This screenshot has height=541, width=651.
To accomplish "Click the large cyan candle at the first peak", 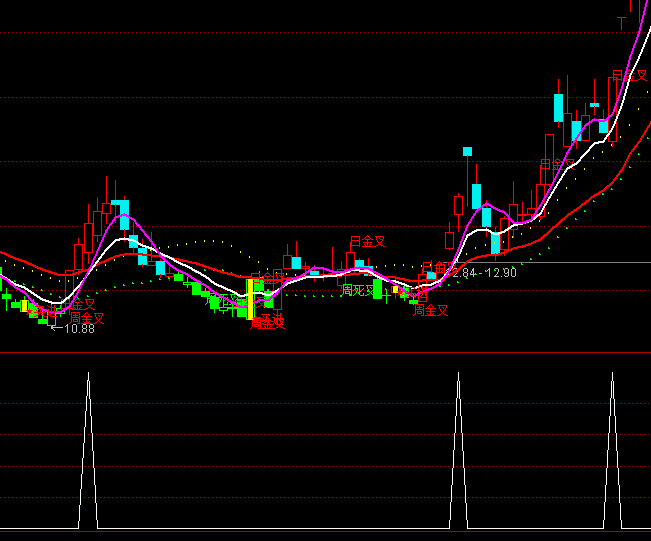I will pyautogui.click(x=121, y=215).
